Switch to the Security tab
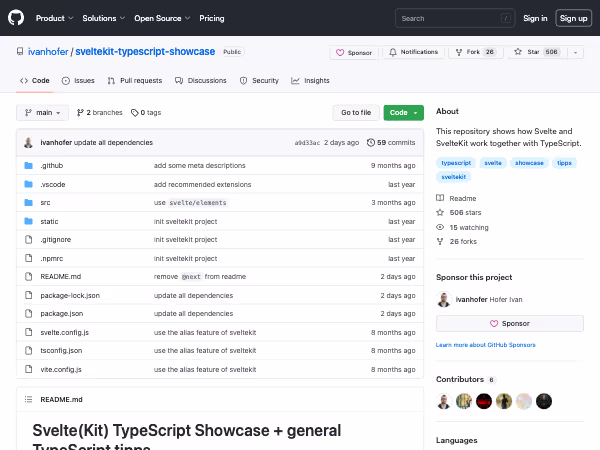600x450 pixels. 259,81
